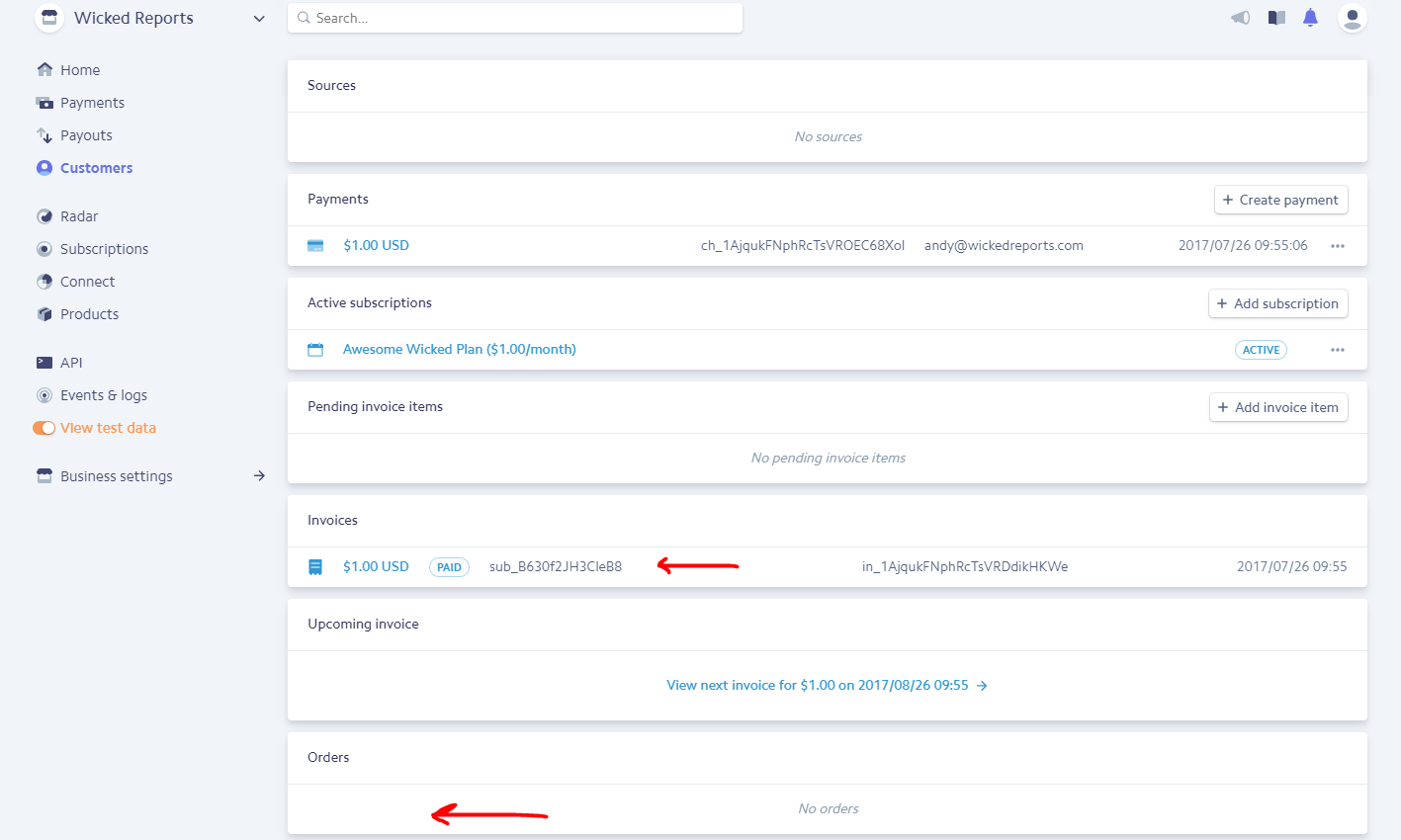This screenshot has width=1401, height=840.
Task: Expand Business settings with the arrow
Action: click(259, 475)
